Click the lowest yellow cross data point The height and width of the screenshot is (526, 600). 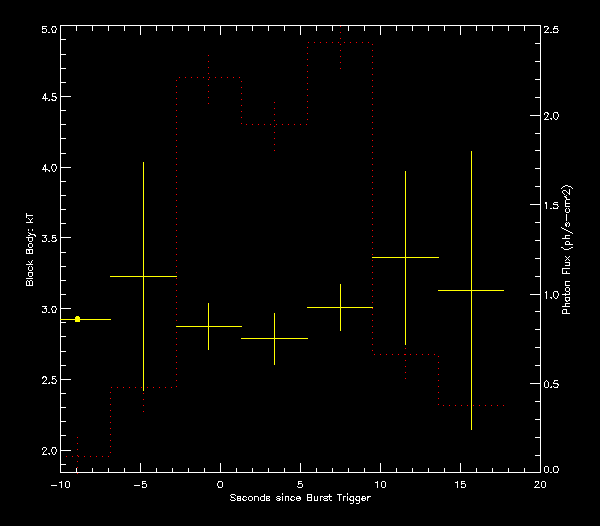click(275, 339)
